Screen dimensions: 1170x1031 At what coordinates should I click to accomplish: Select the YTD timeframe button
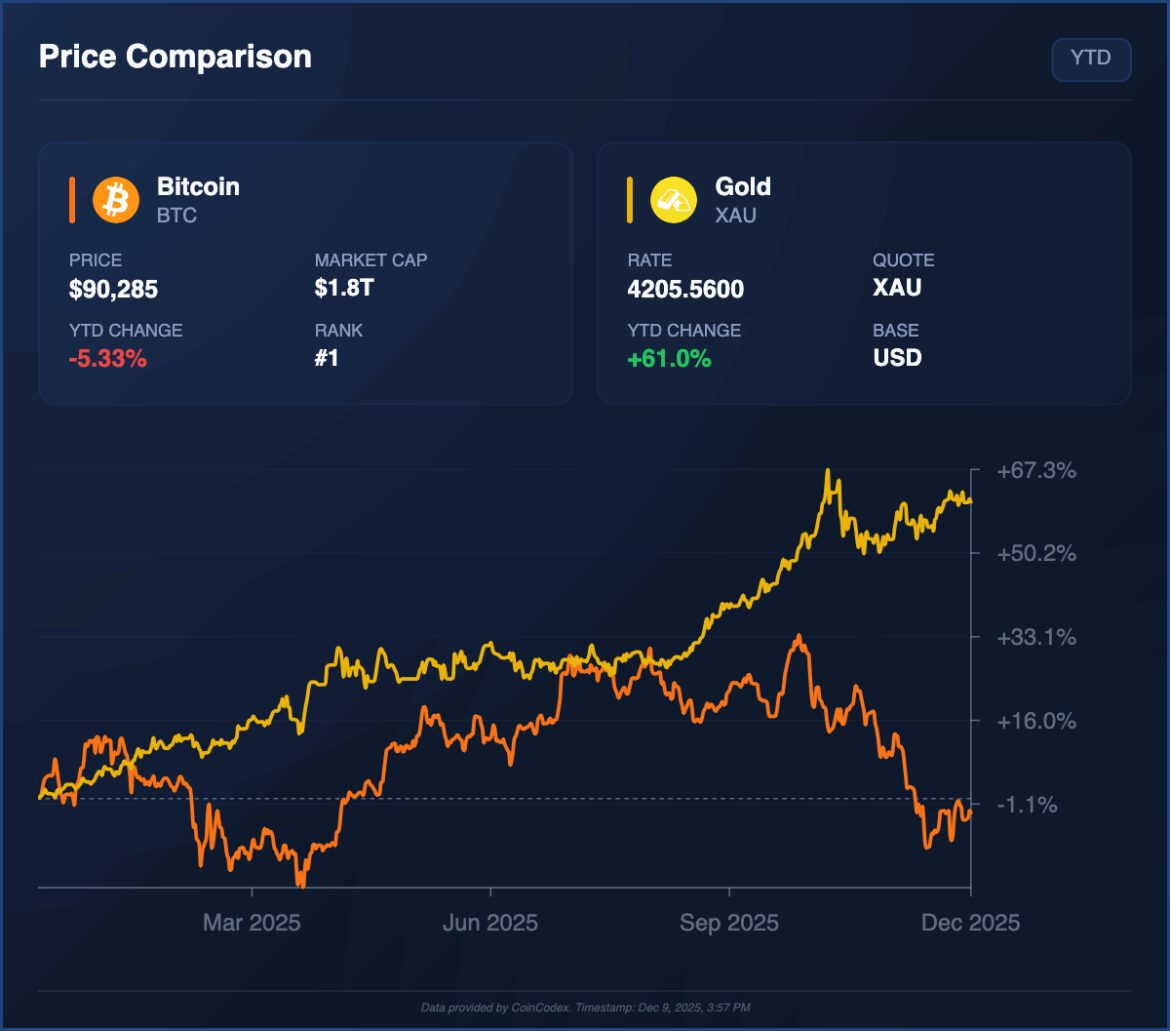point(1091,59)
